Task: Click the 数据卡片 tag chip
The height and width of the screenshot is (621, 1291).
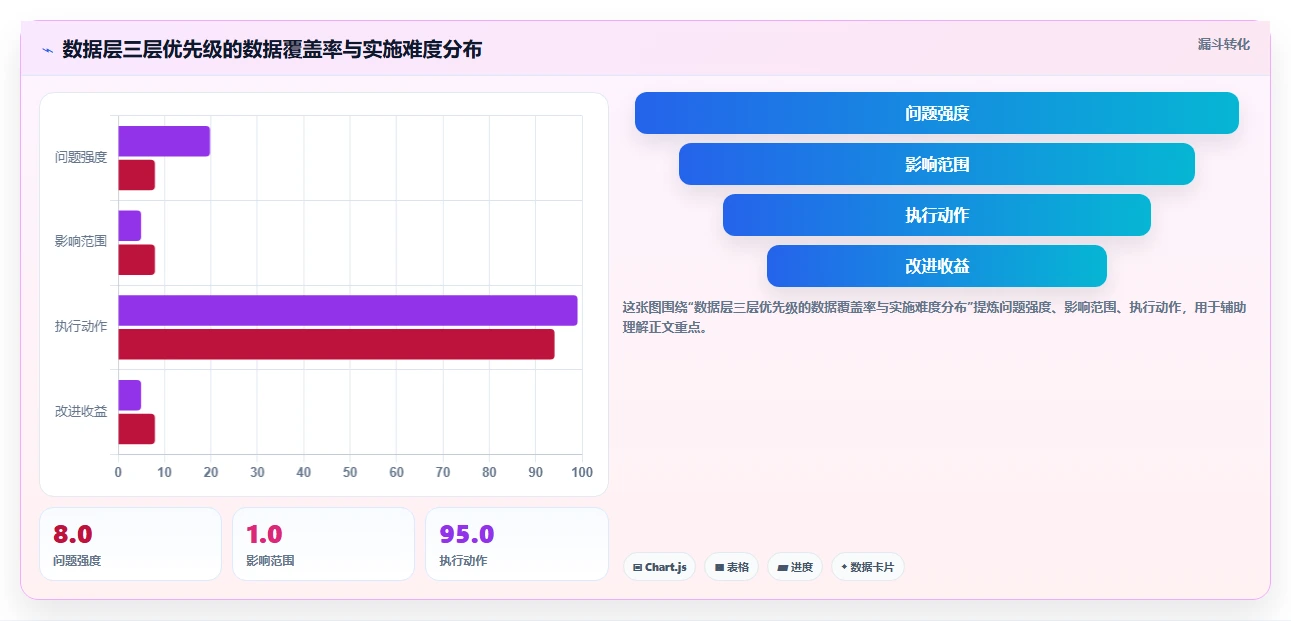Action: click(x=868, y=567)
